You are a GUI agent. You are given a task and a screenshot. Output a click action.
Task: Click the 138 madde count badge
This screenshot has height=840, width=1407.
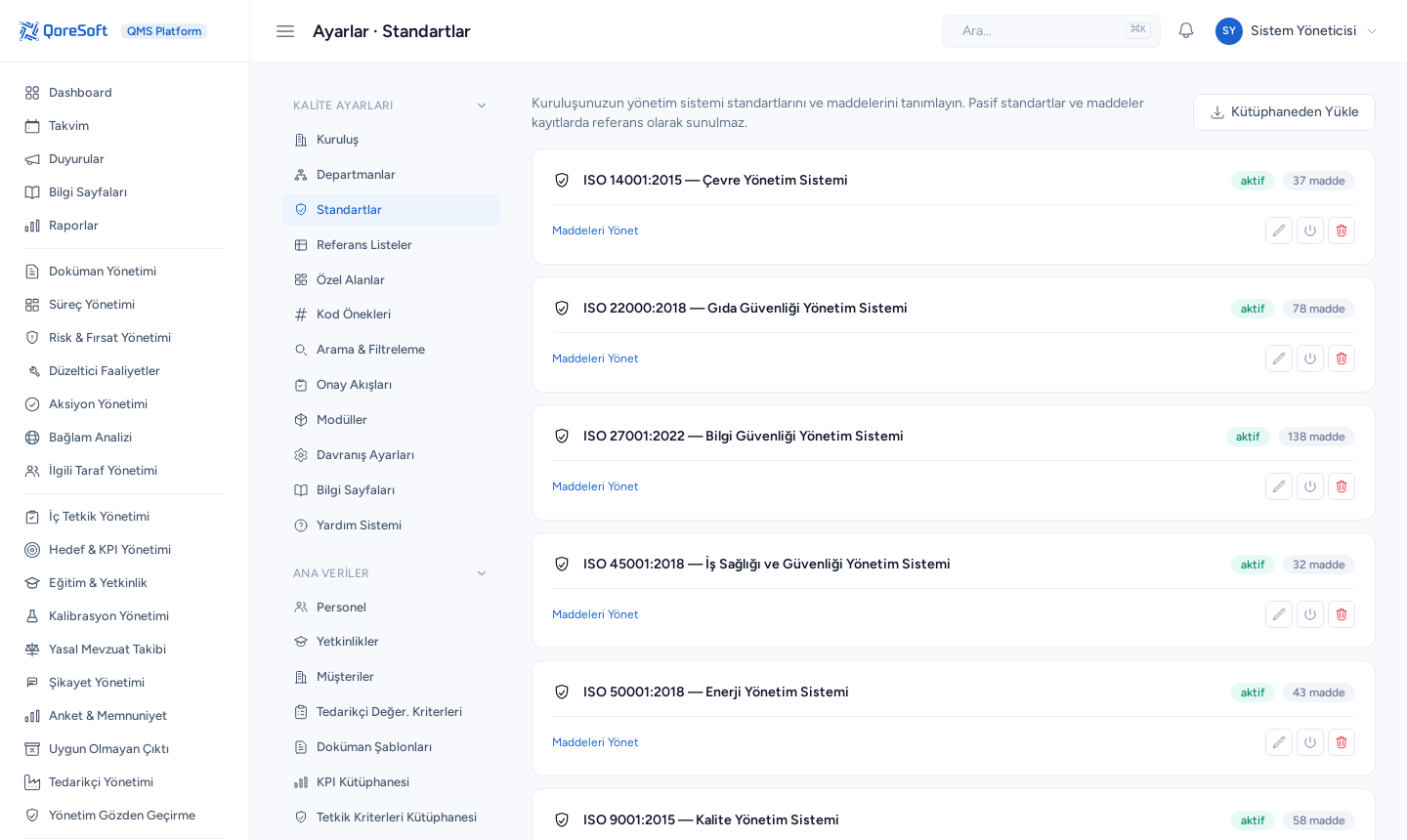click(1316, 437)
